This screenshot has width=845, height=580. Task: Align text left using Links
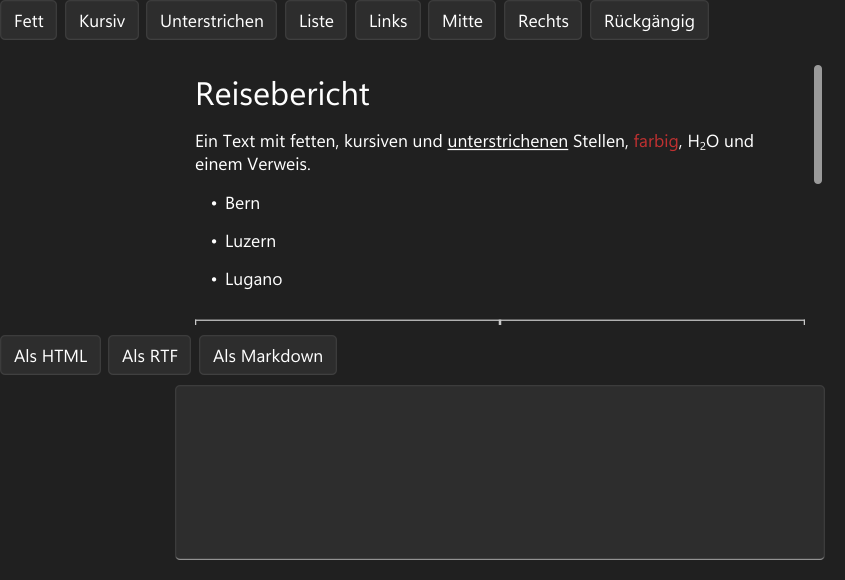[x=388, y=20]
